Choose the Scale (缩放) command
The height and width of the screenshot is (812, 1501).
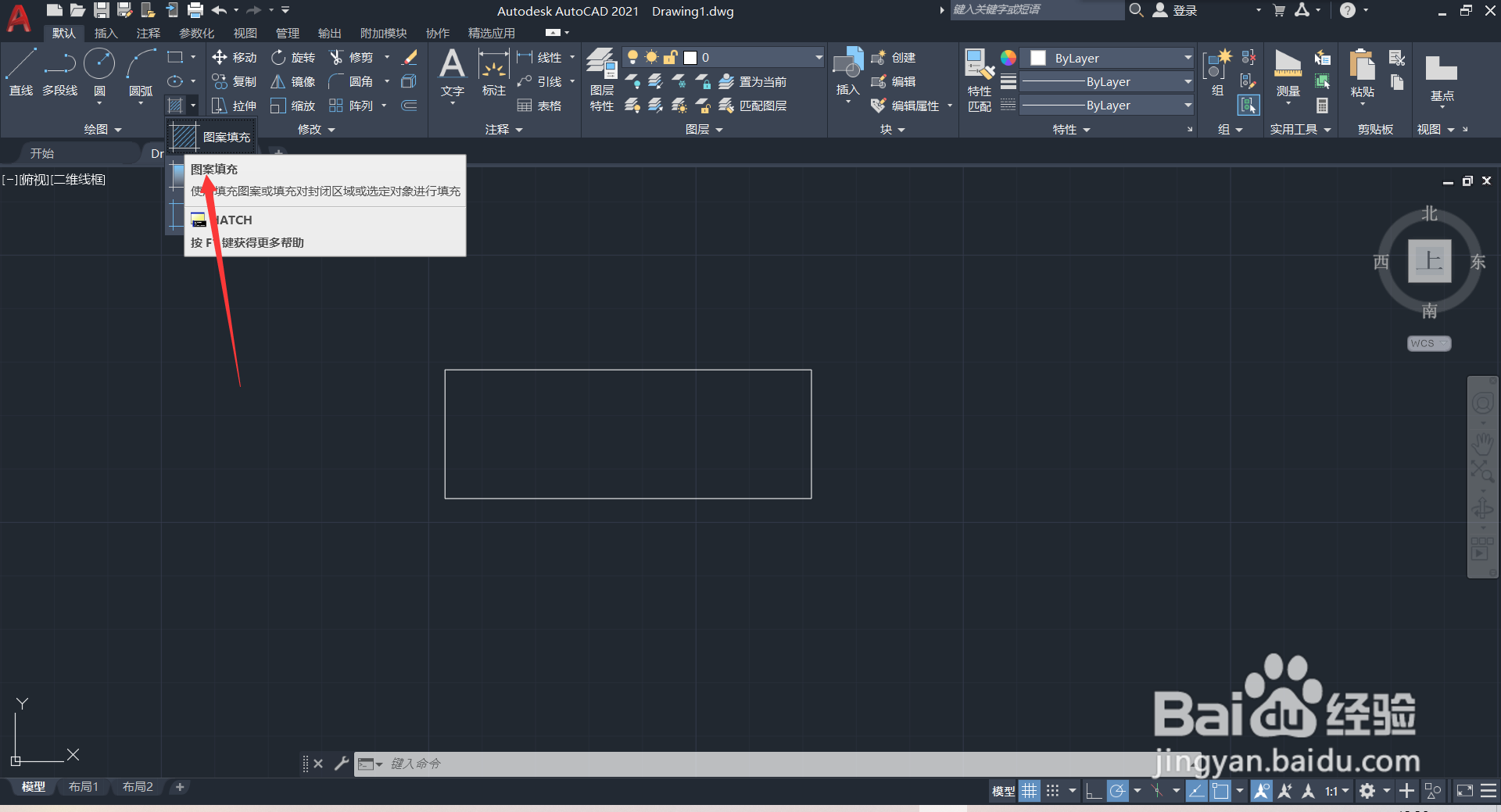pyautogui.click(x=293, y=106)
